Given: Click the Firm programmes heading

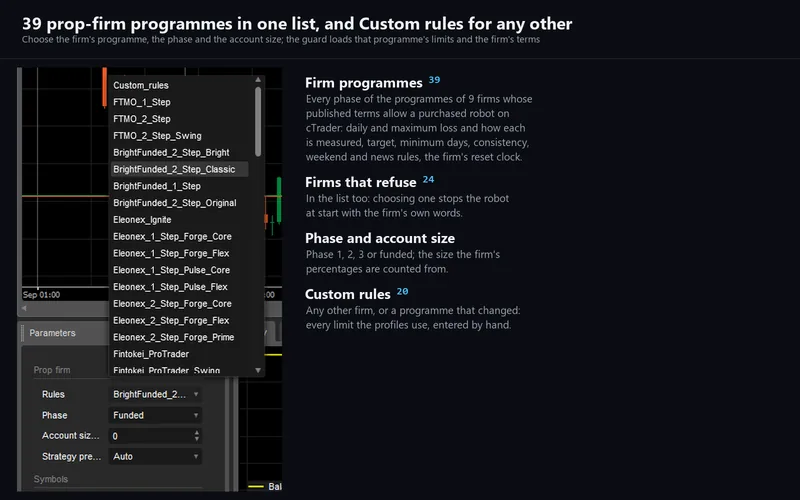Looking at the screenshot, I should [x=364, y=83].
